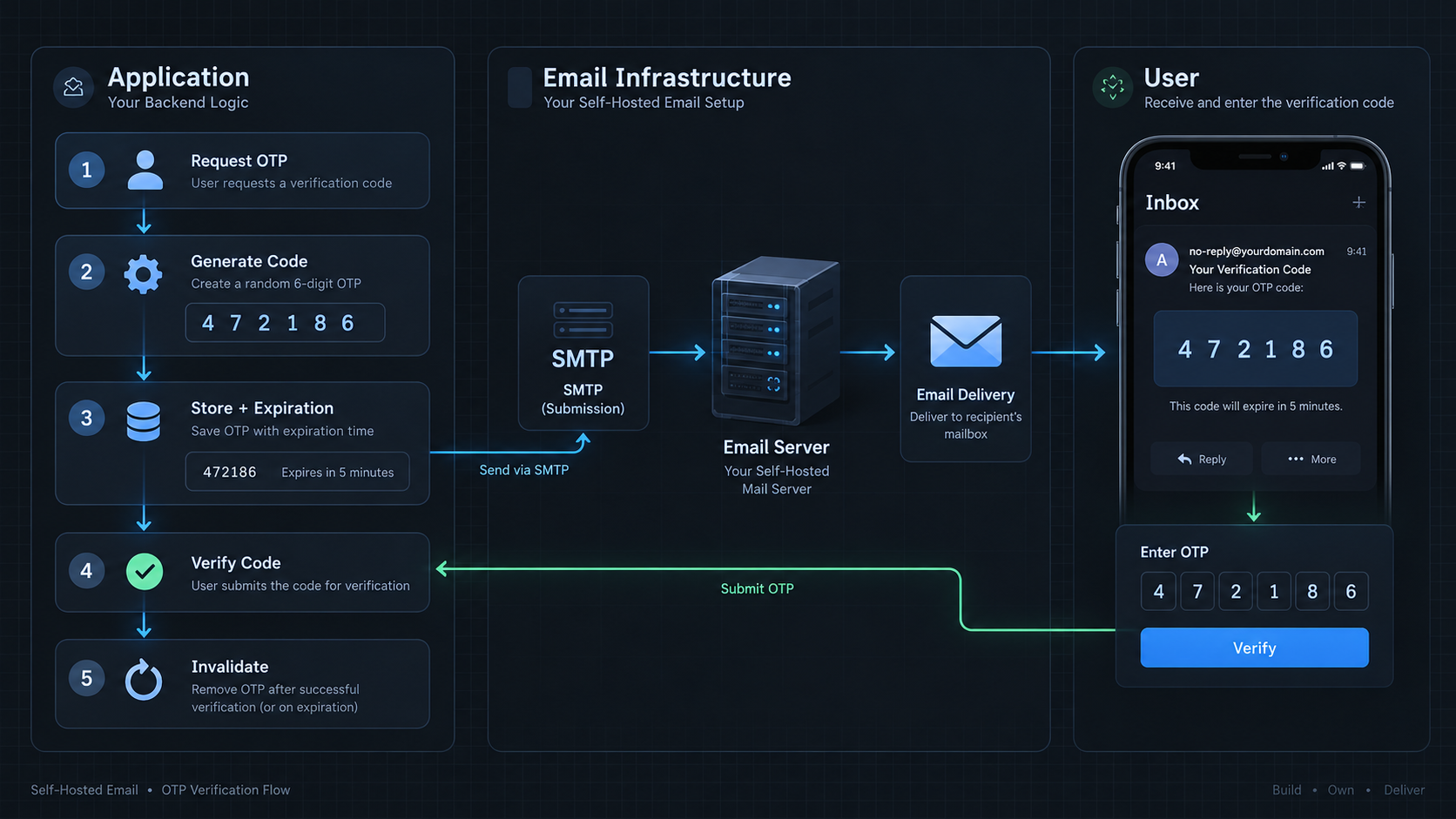Click the 9:41 time in the phone status bar
Screen dimensions: 1456x819
coord(1165,166)
